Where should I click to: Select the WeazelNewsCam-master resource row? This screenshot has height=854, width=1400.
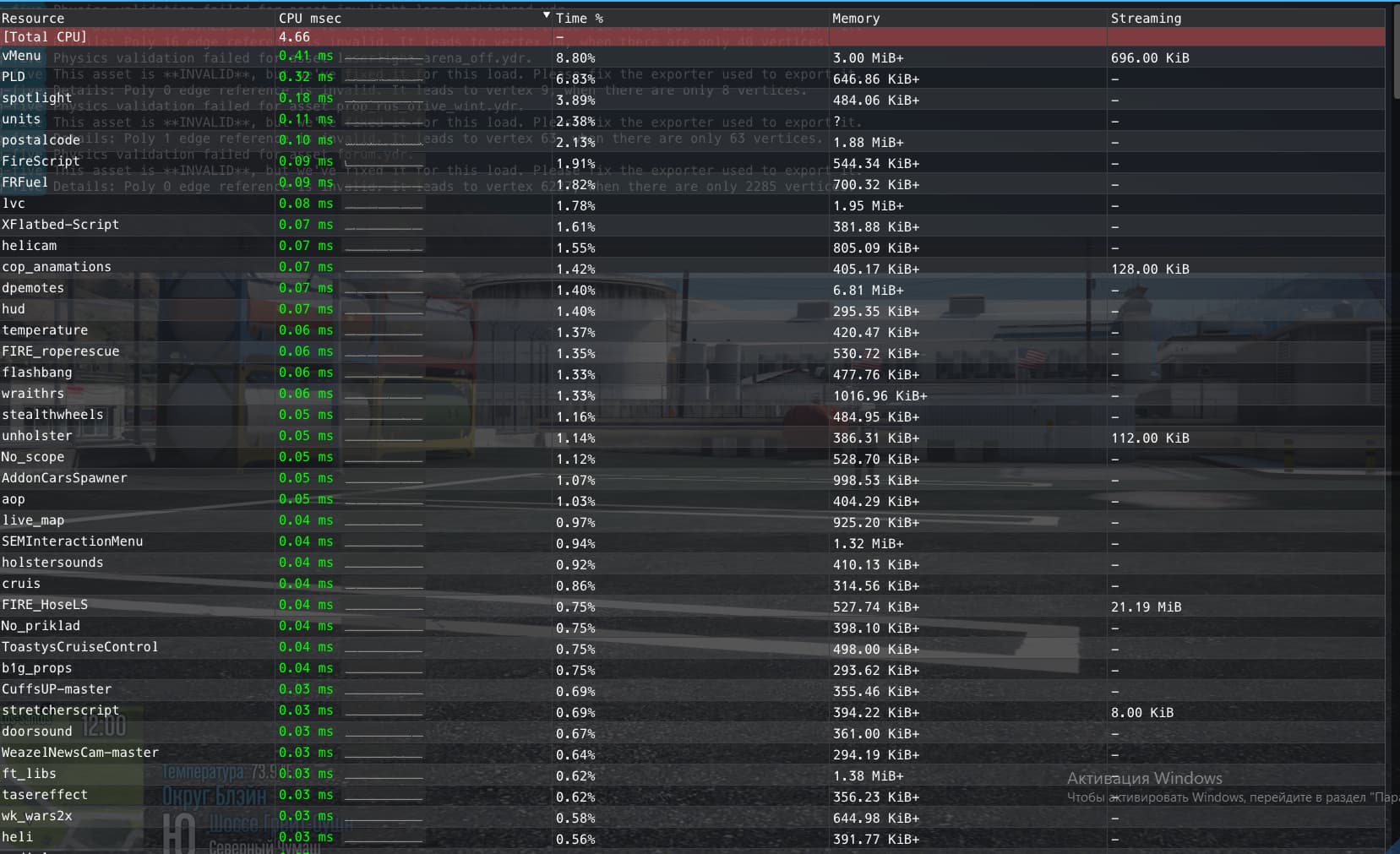pyautogui.click(x=81, y=752)
